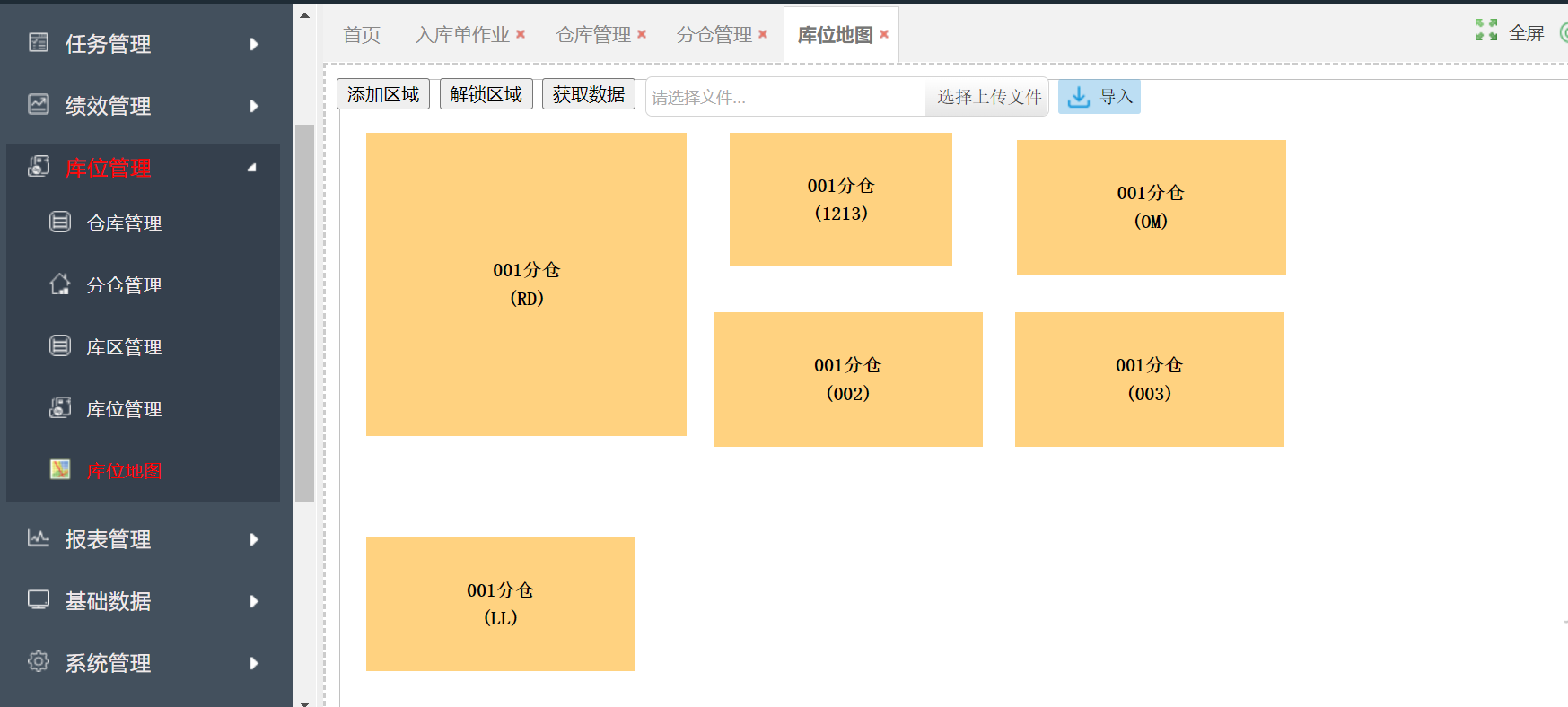Click the 获取数据 button

point(589,94)
